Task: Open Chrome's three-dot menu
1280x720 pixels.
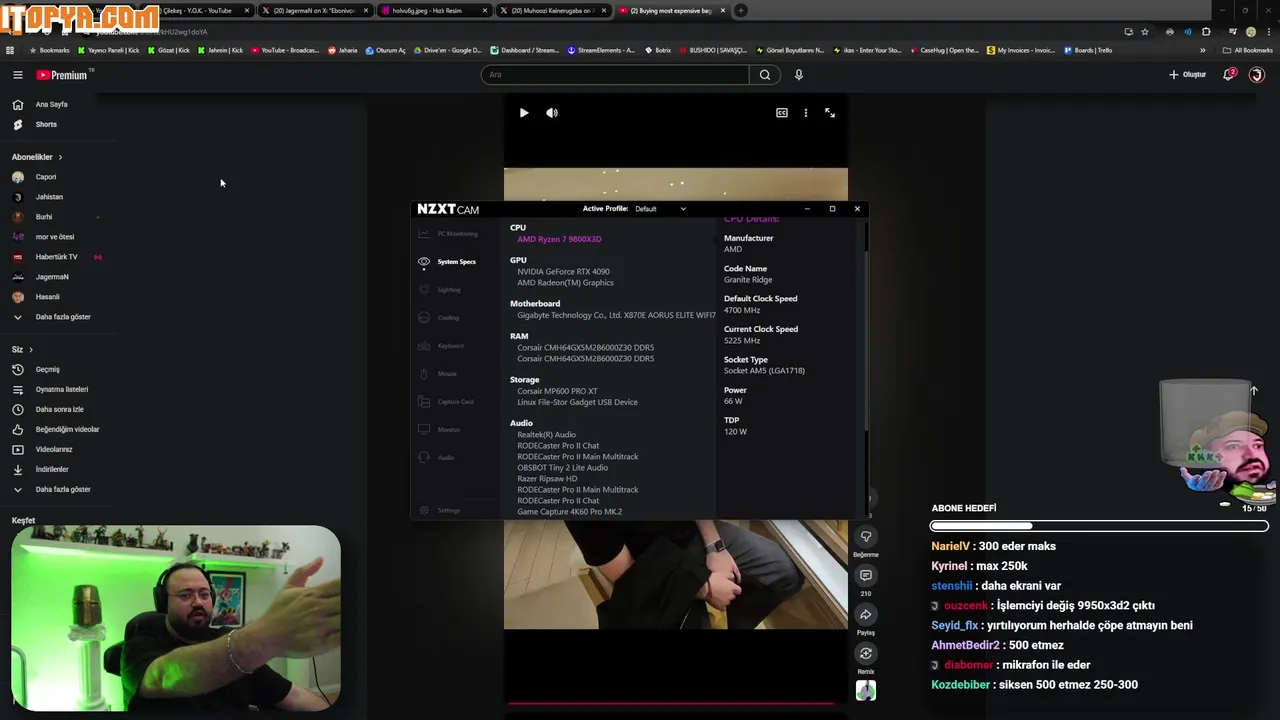Action: (1268, 32)
